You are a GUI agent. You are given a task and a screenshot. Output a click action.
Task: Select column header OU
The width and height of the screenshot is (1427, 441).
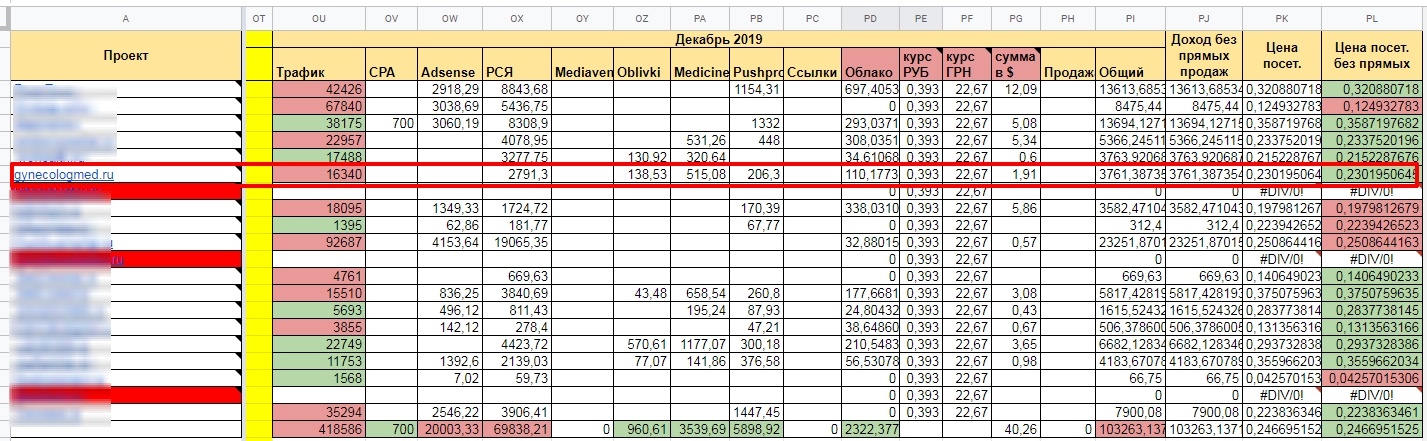point(319,19)
